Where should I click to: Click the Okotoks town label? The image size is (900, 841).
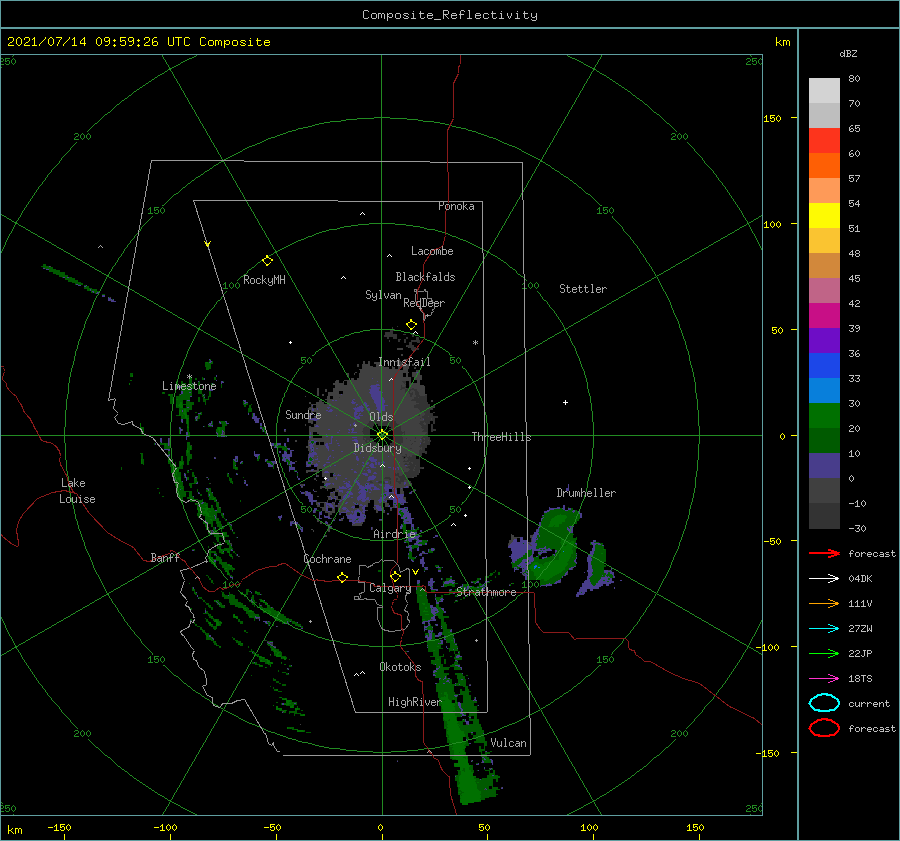click(400, 666)
